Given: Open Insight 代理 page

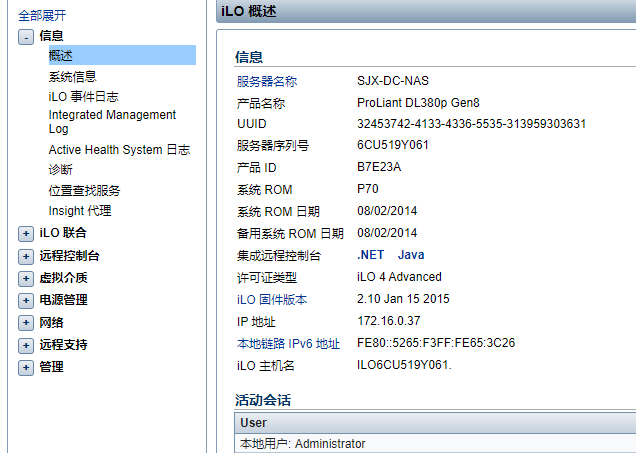Looking at the screenshot, I should click(80, 211).
